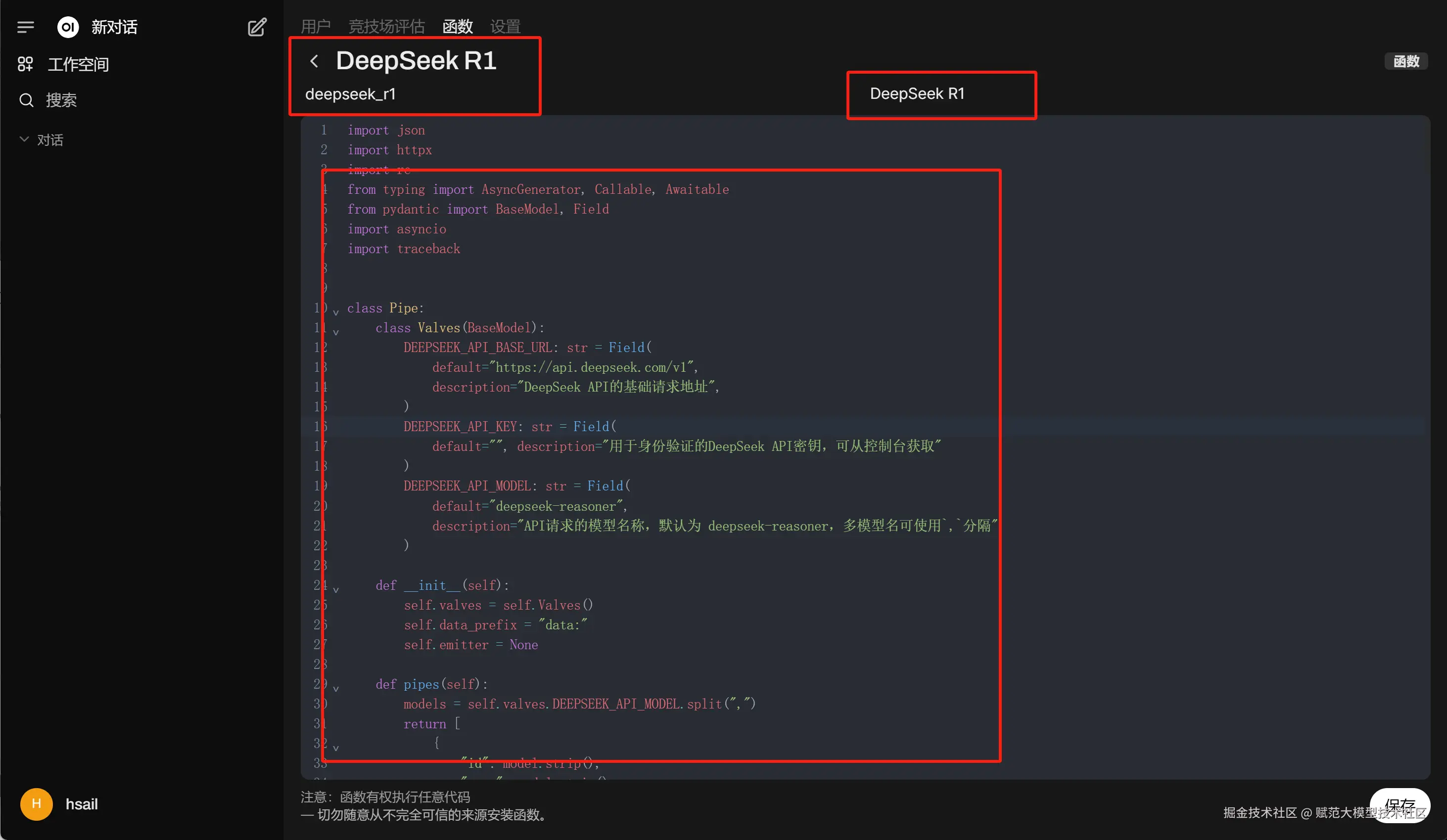Click the 保存 save button

[1400, 805]
